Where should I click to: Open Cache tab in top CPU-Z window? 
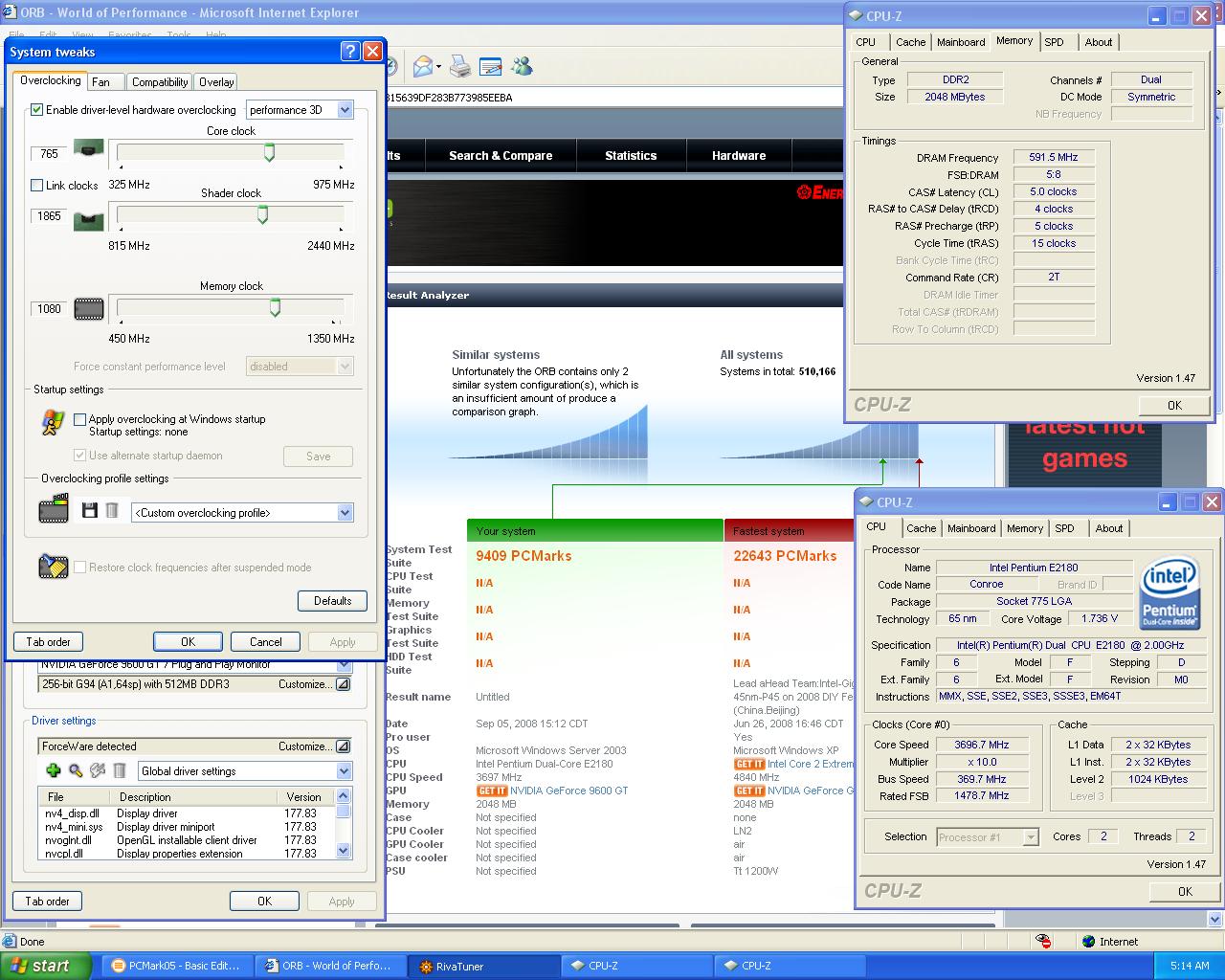tap(911, 42)
